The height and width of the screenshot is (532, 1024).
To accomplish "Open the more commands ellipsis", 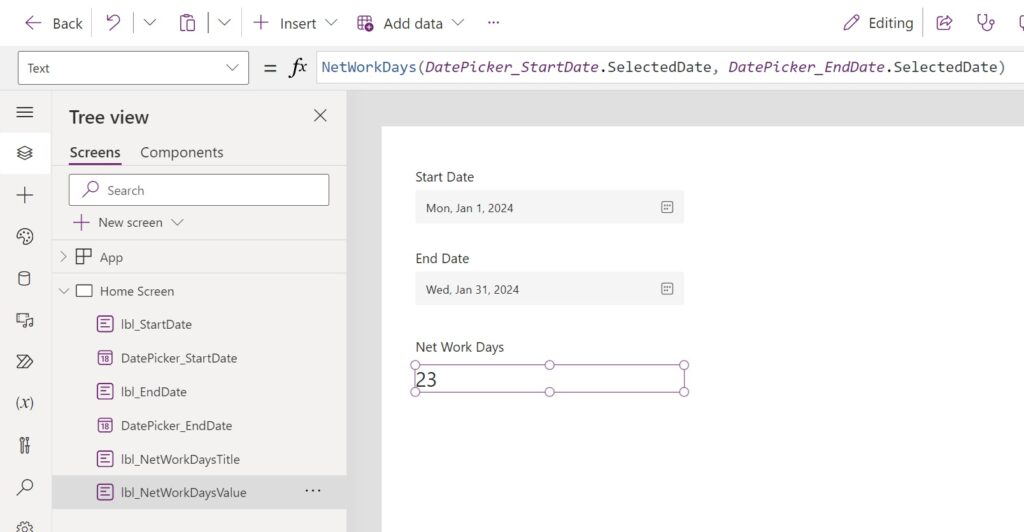I will click(494, 23).
